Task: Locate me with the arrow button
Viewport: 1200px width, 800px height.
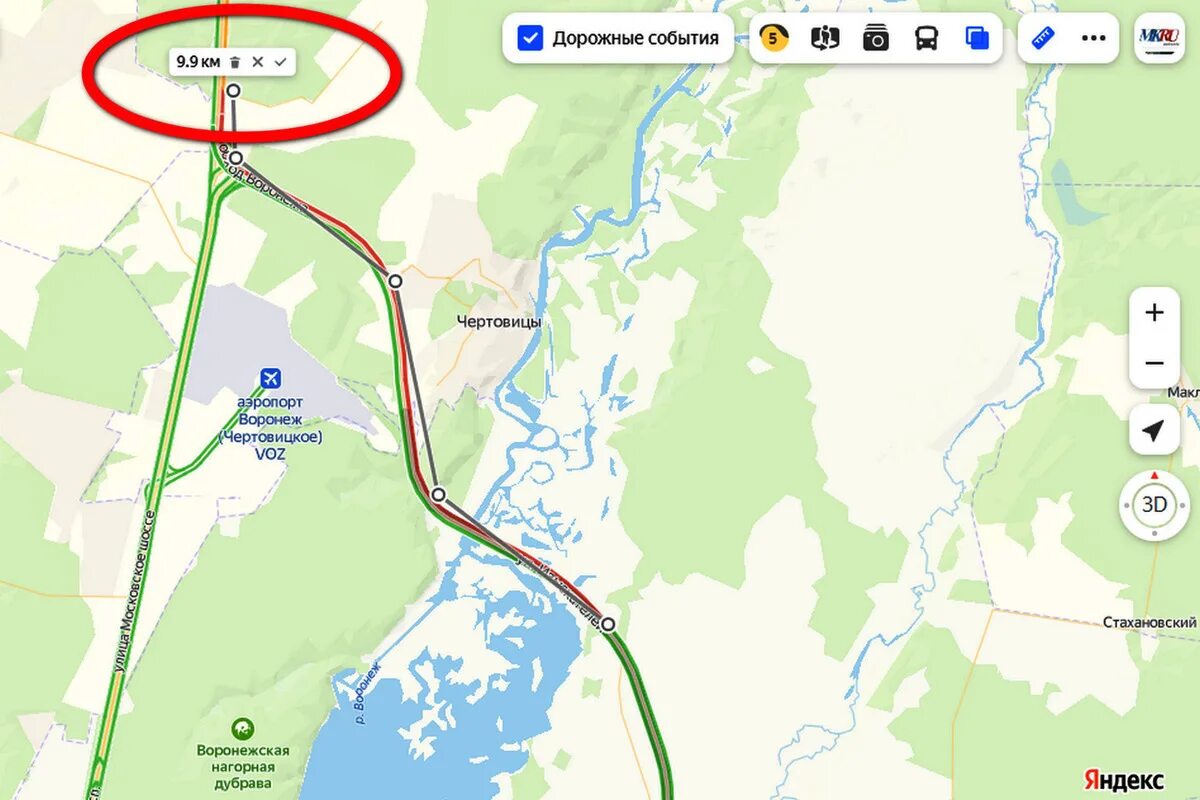Action: coord(1153,431)
